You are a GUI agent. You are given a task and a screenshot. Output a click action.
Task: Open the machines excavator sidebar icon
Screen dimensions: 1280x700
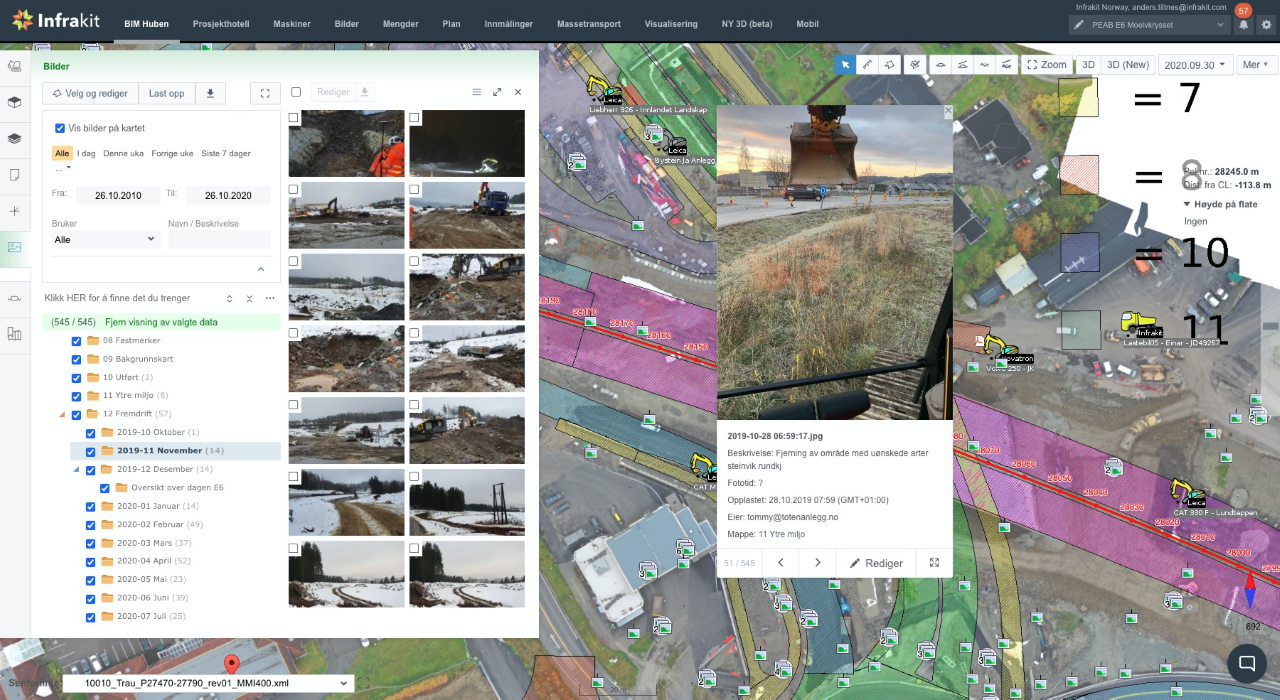[15, 66]
